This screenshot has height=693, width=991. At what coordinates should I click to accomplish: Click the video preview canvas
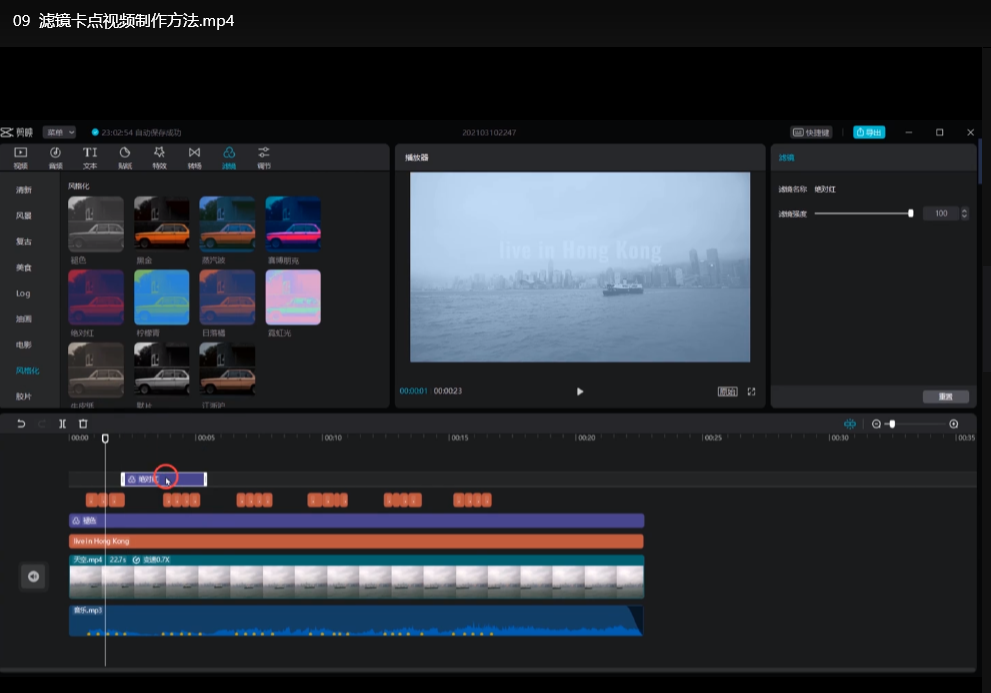pos(580,267)
